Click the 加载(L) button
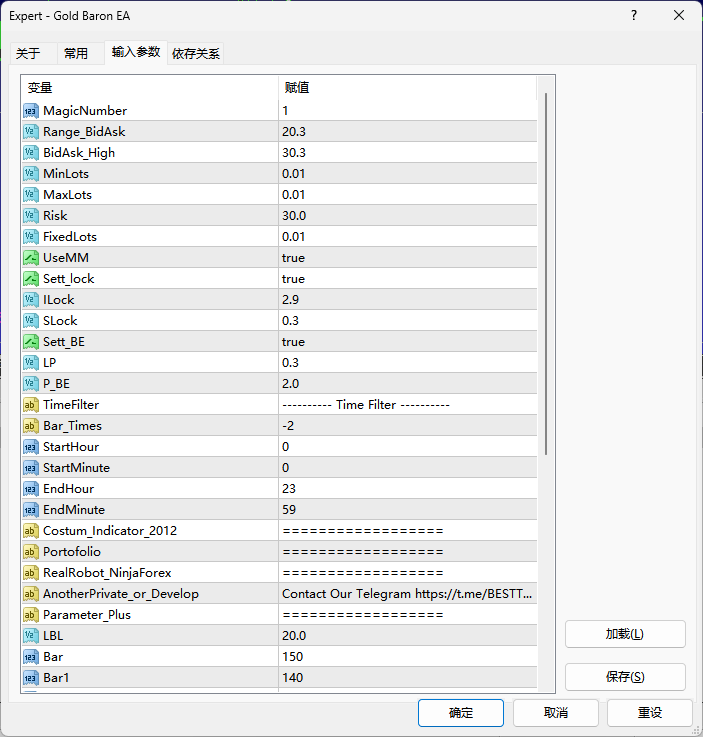The height and width of the screenshot is (737, 703). click(625, 634)
